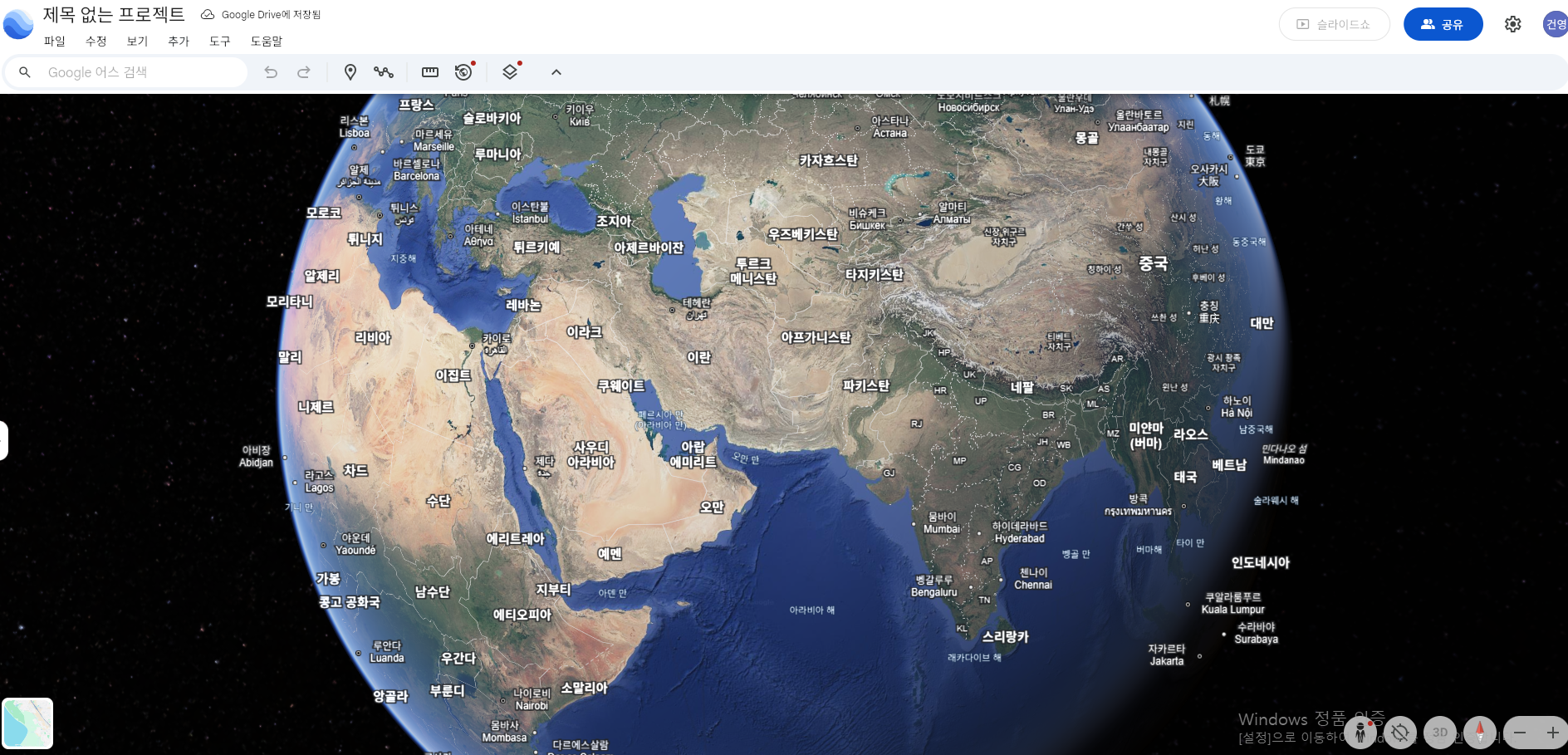Open the 도움말 menu
The image size is (1568, 755).
pos(267,41)
